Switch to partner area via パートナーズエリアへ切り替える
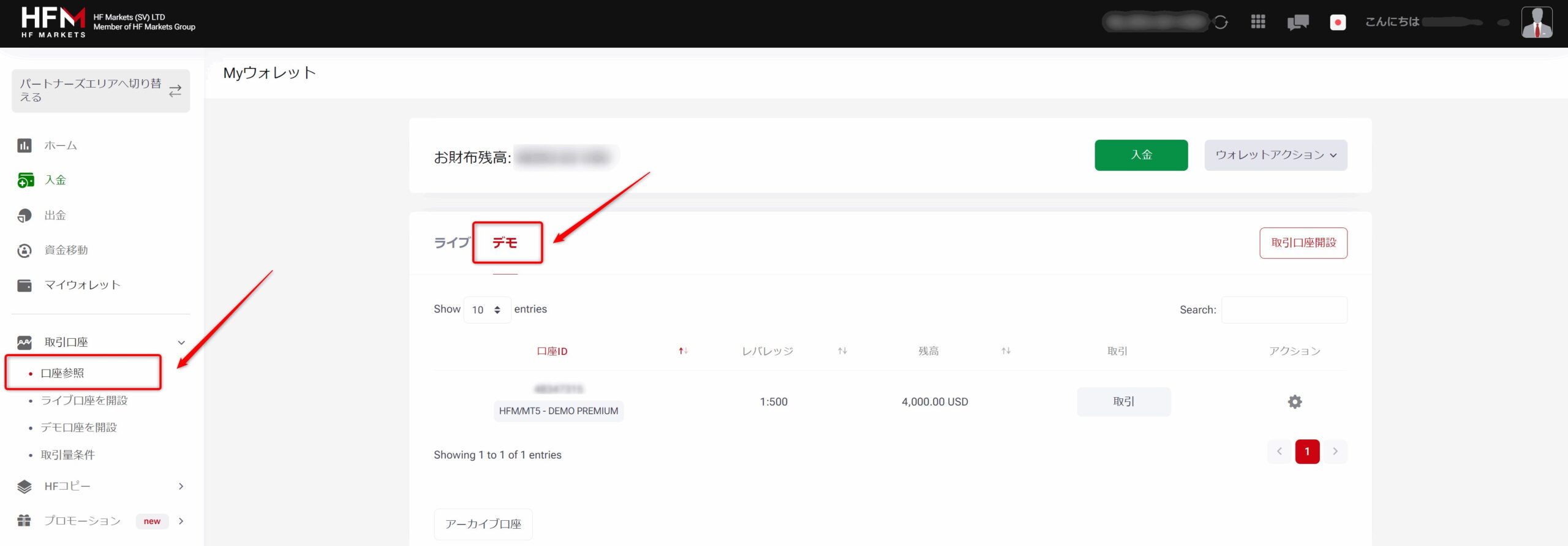 [x=100, y=91]
